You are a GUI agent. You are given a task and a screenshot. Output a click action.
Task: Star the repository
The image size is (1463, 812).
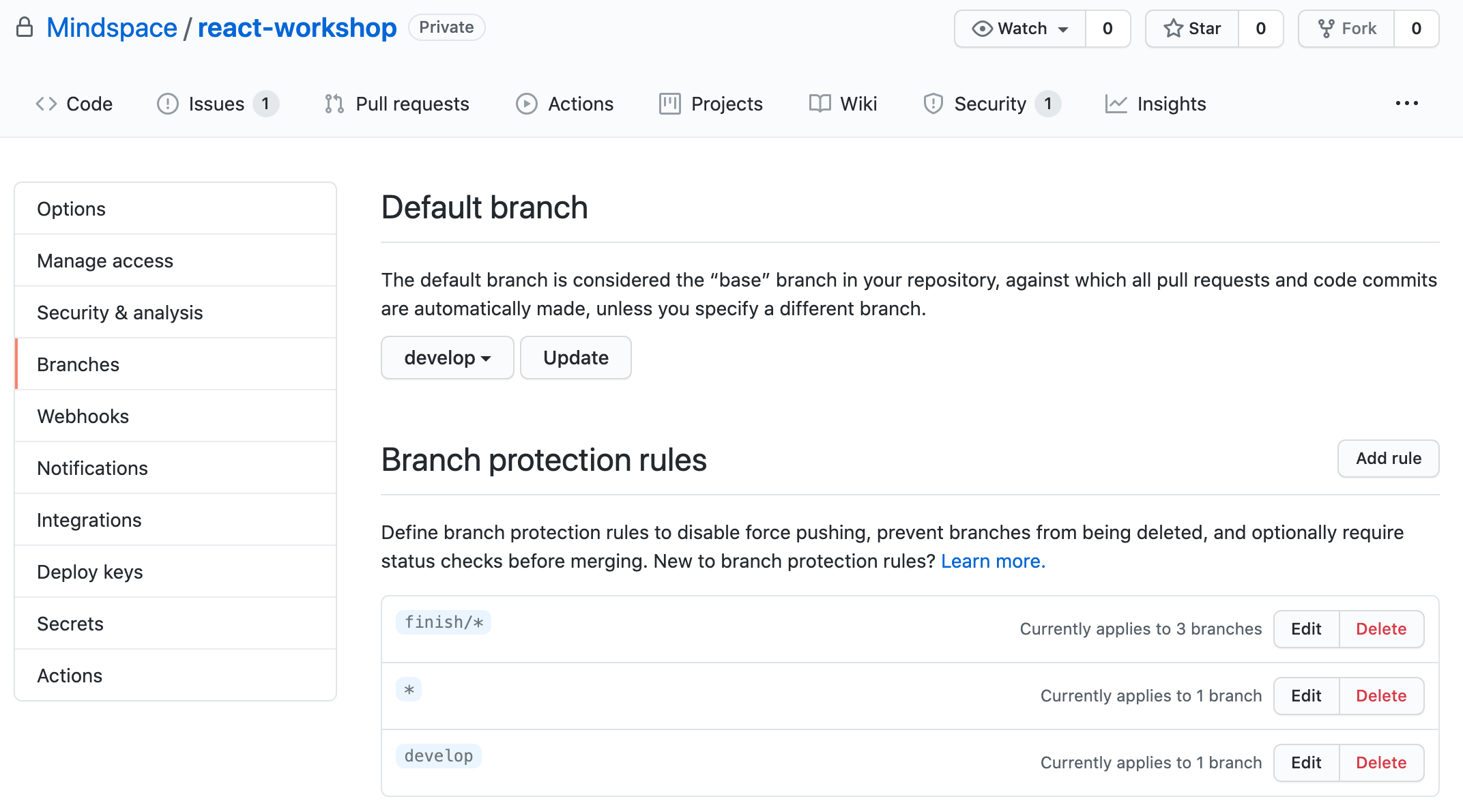point(1192,29)
